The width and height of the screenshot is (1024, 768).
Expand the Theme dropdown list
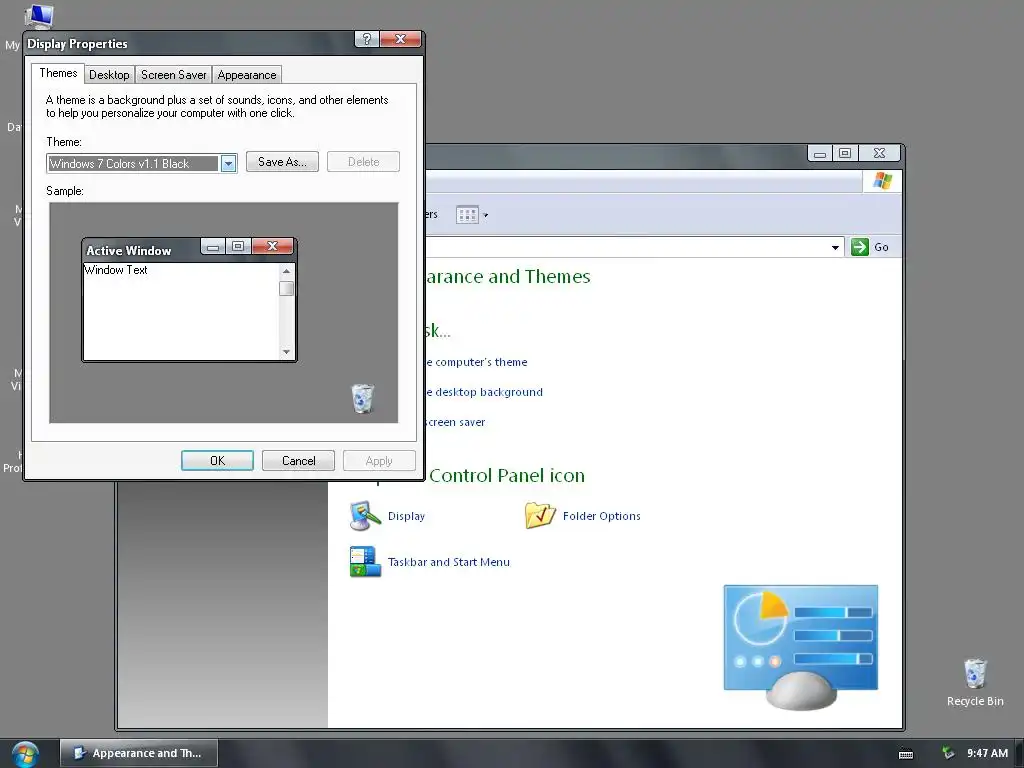[228, 163]
